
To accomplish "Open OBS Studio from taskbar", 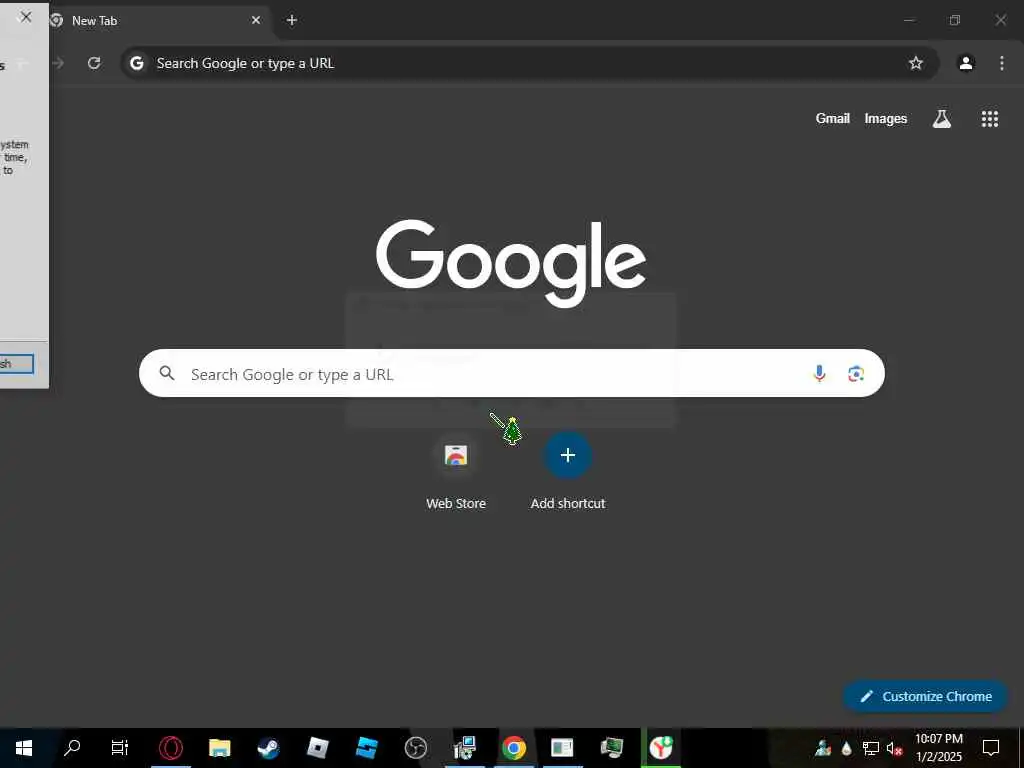I will (x=415, y=748).
